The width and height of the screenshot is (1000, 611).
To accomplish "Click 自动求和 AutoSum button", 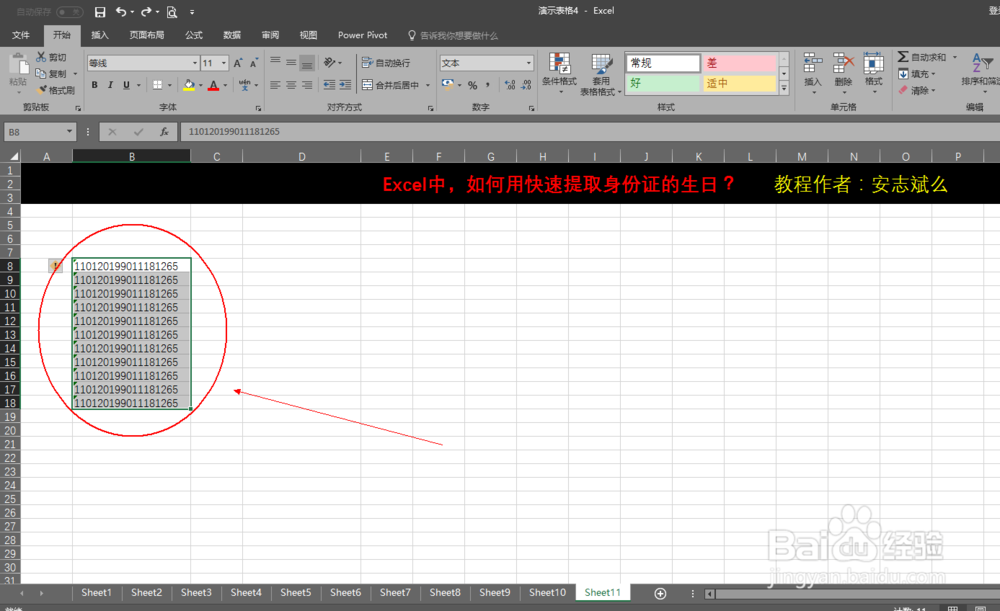I will click(922, 57).
